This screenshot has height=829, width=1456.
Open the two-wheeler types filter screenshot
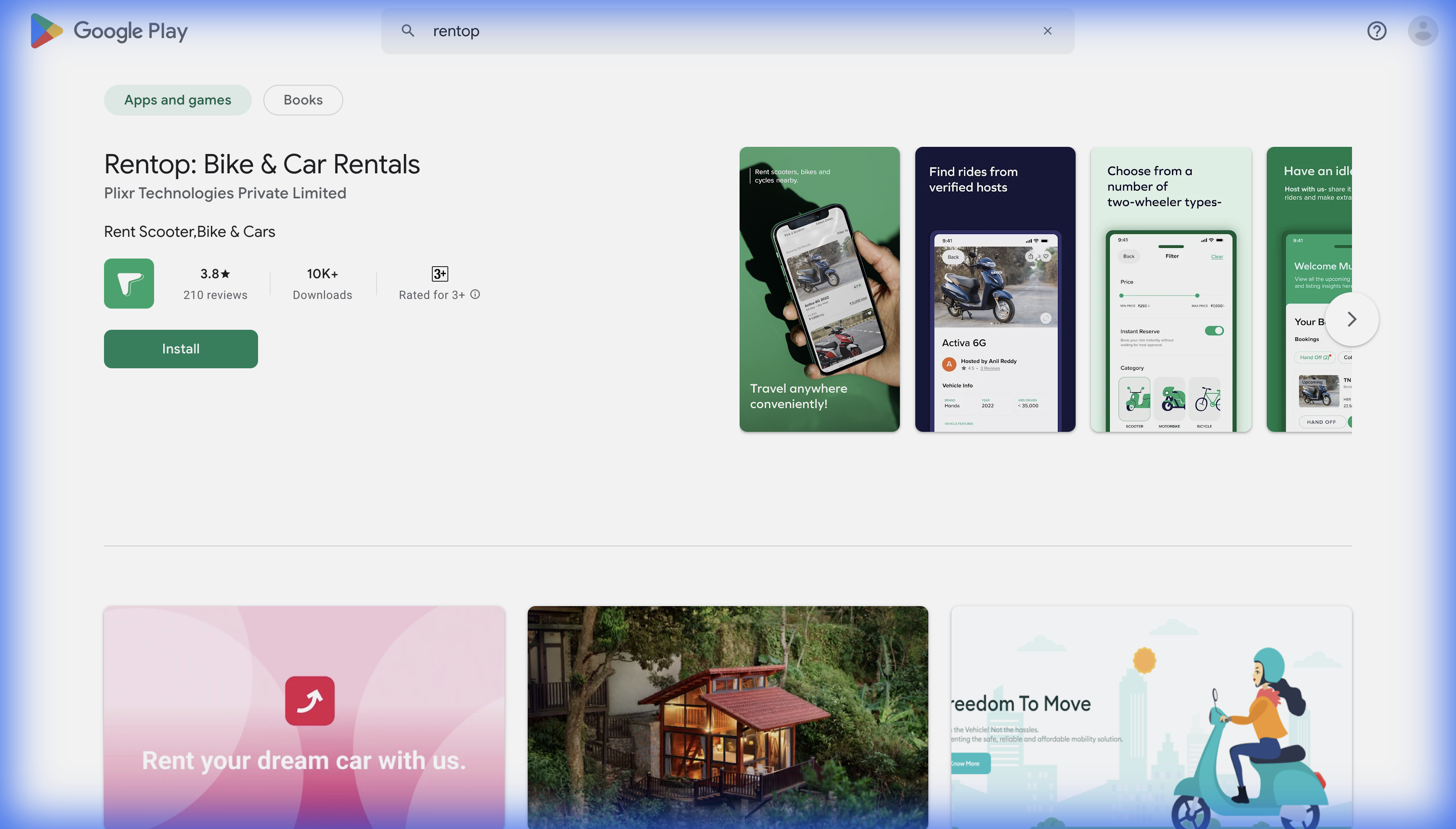[x=1170, y=289]
